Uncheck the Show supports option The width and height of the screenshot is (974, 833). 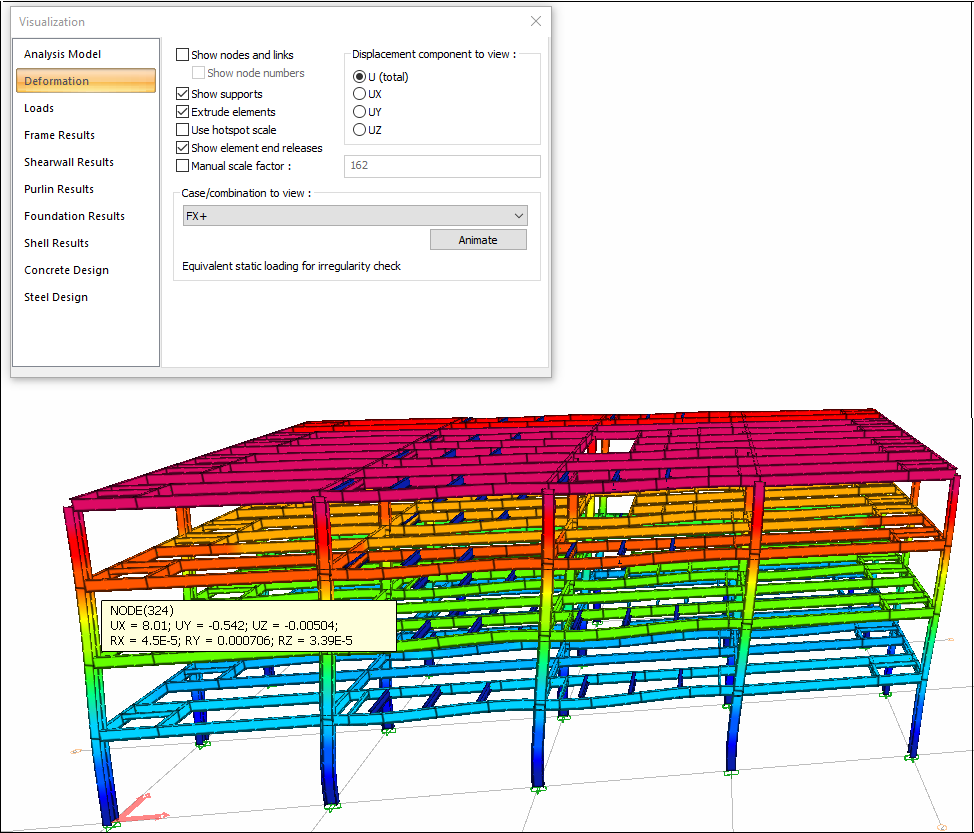[182, 94]
